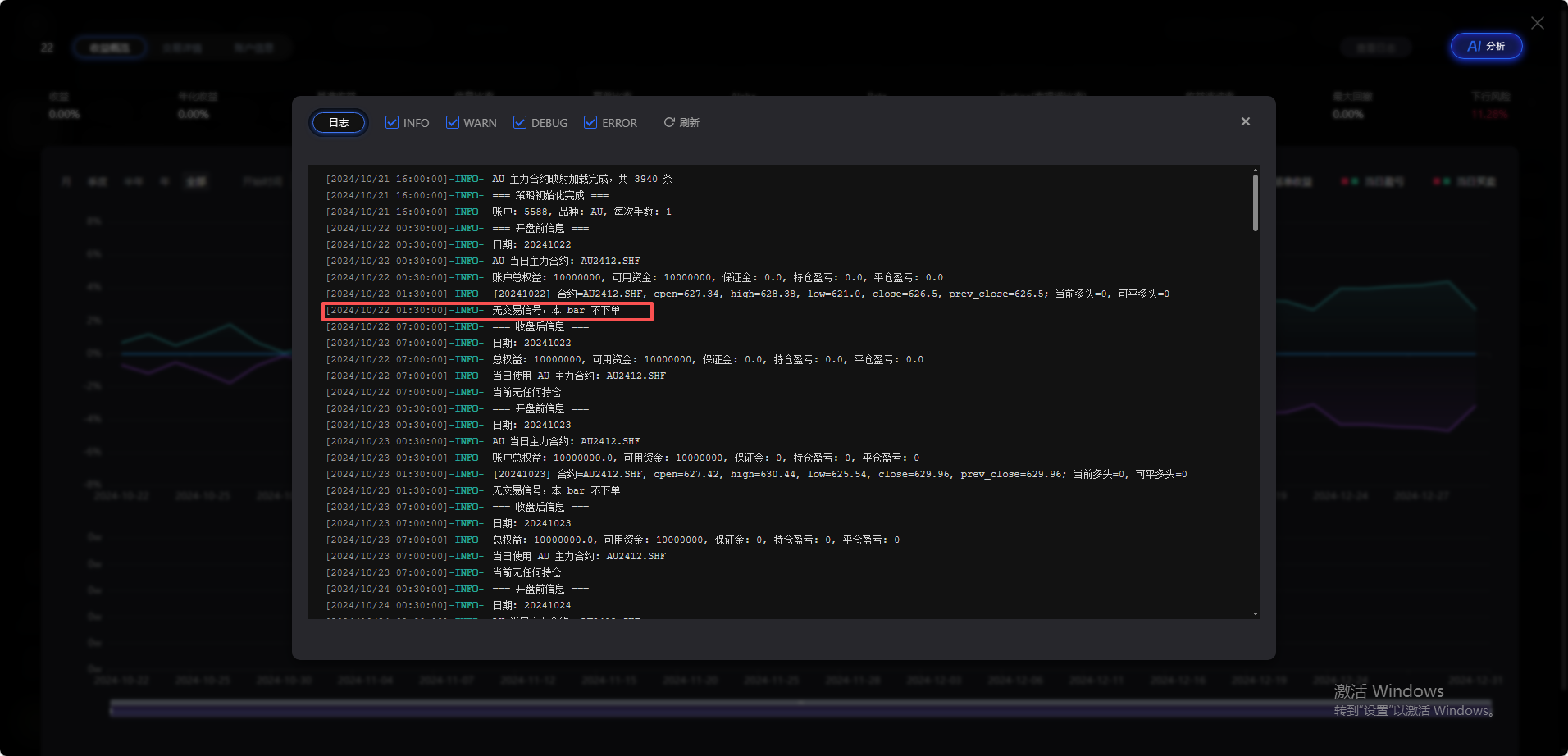Click 2024/10/23 总权益: 10000000.0 closing line
Screen dimensions: 1568x756
tap(613, 540)
